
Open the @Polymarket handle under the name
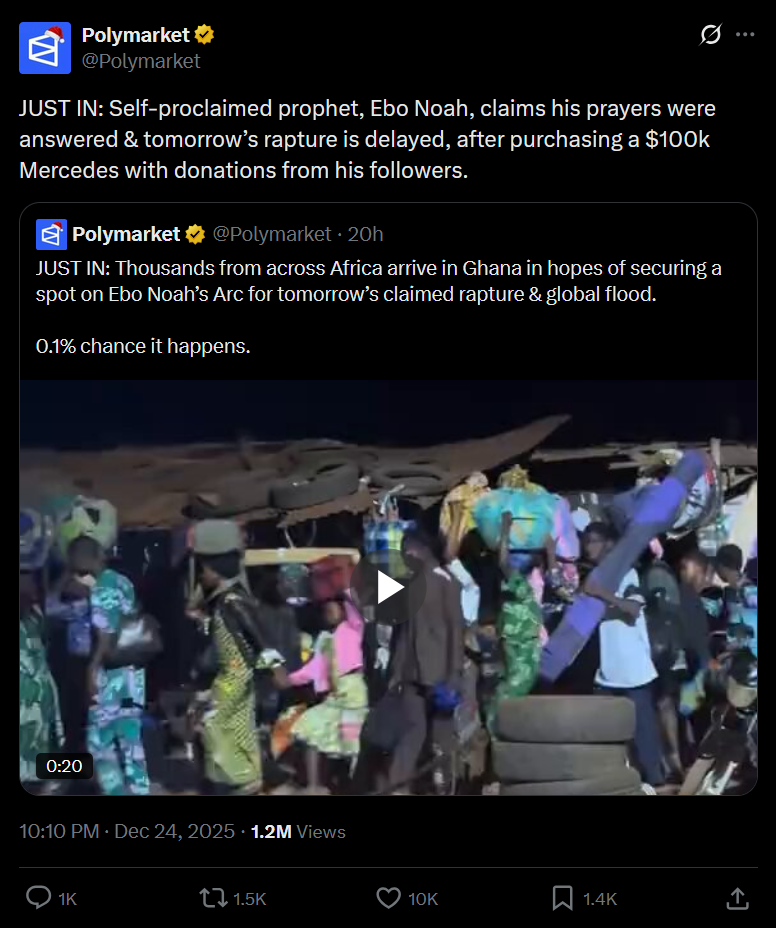(x=141, y=61)
